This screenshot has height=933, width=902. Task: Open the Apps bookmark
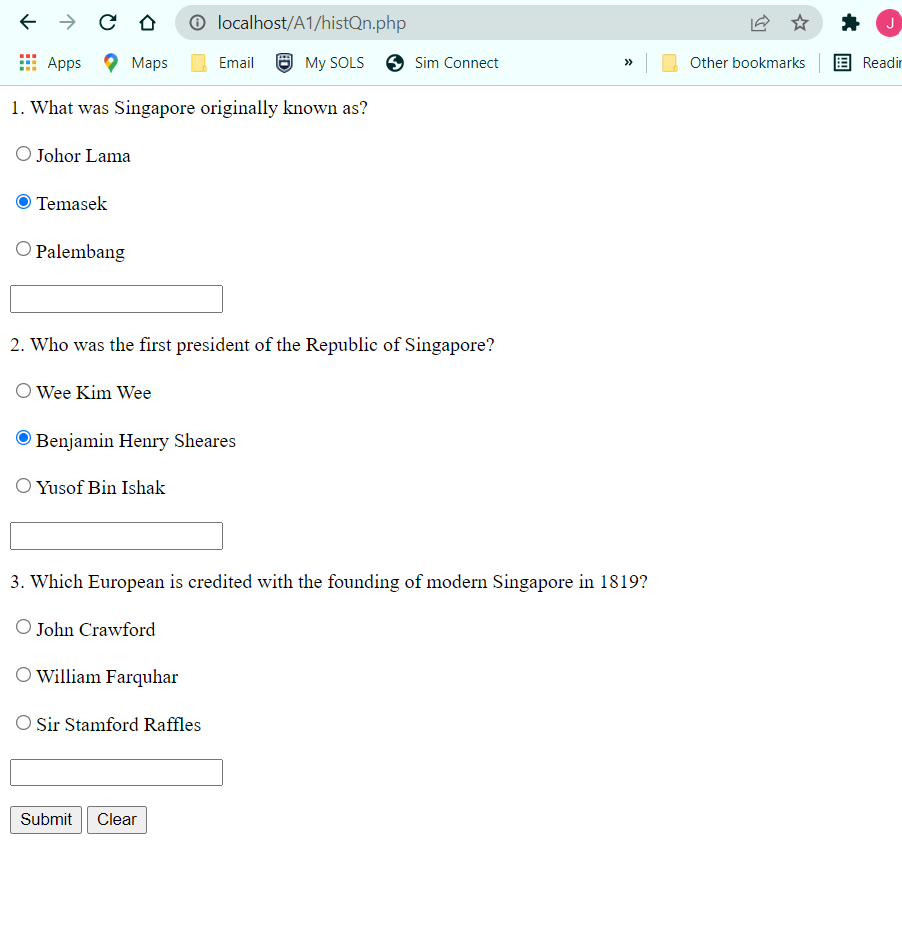50,62
